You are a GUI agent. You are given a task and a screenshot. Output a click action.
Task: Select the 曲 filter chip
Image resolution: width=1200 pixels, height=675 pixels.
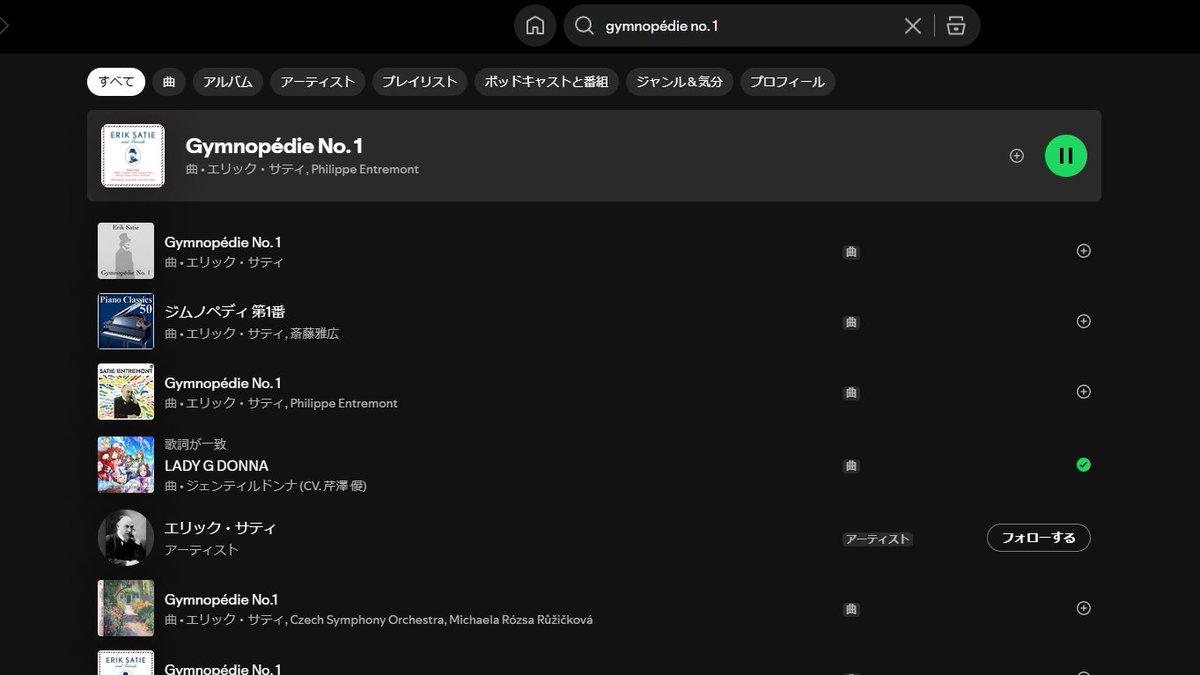tap(169, 82)
